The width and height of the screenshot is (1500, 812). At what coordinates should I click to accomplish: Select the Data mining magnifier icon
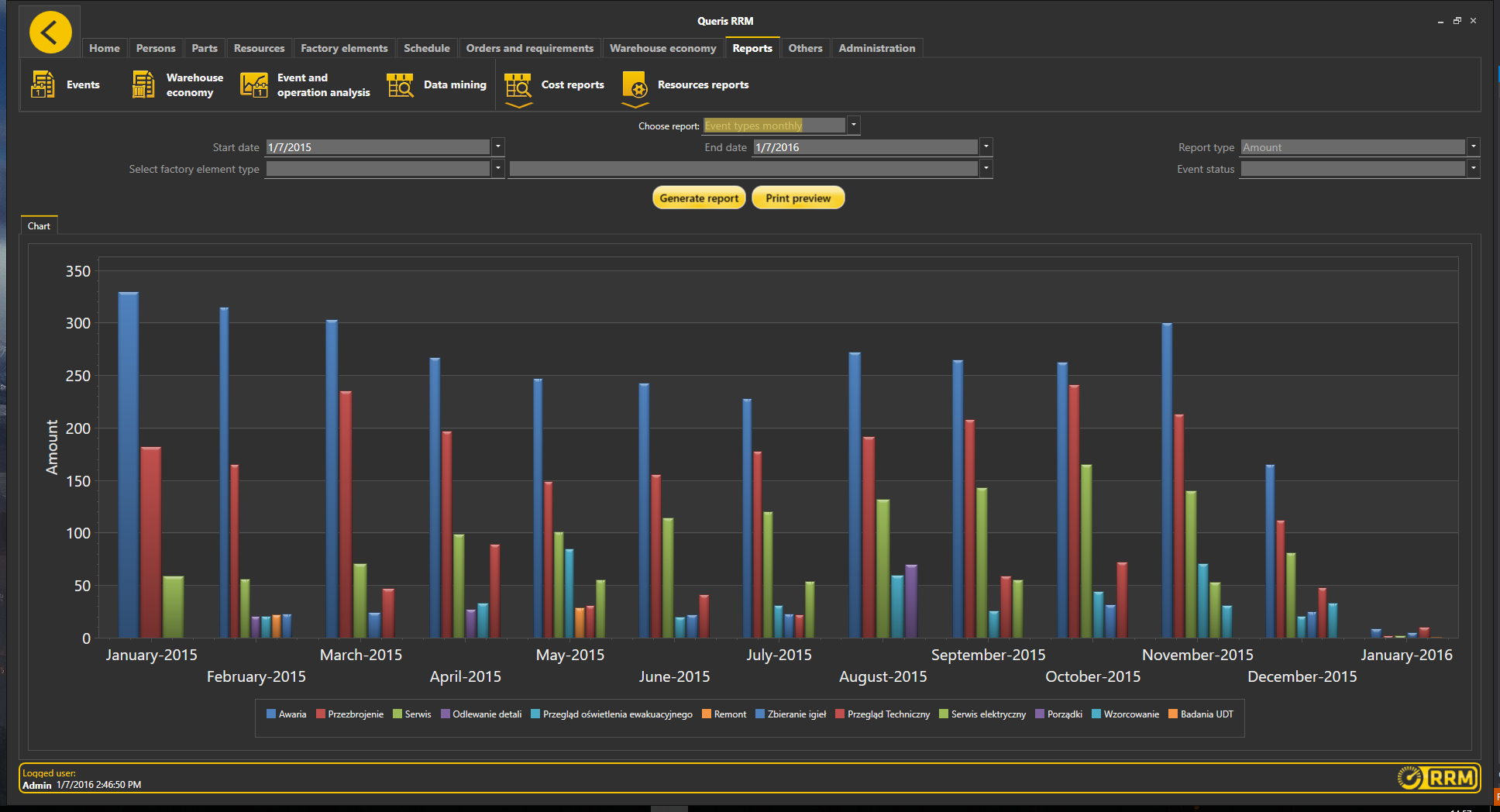tap(400, 84)
